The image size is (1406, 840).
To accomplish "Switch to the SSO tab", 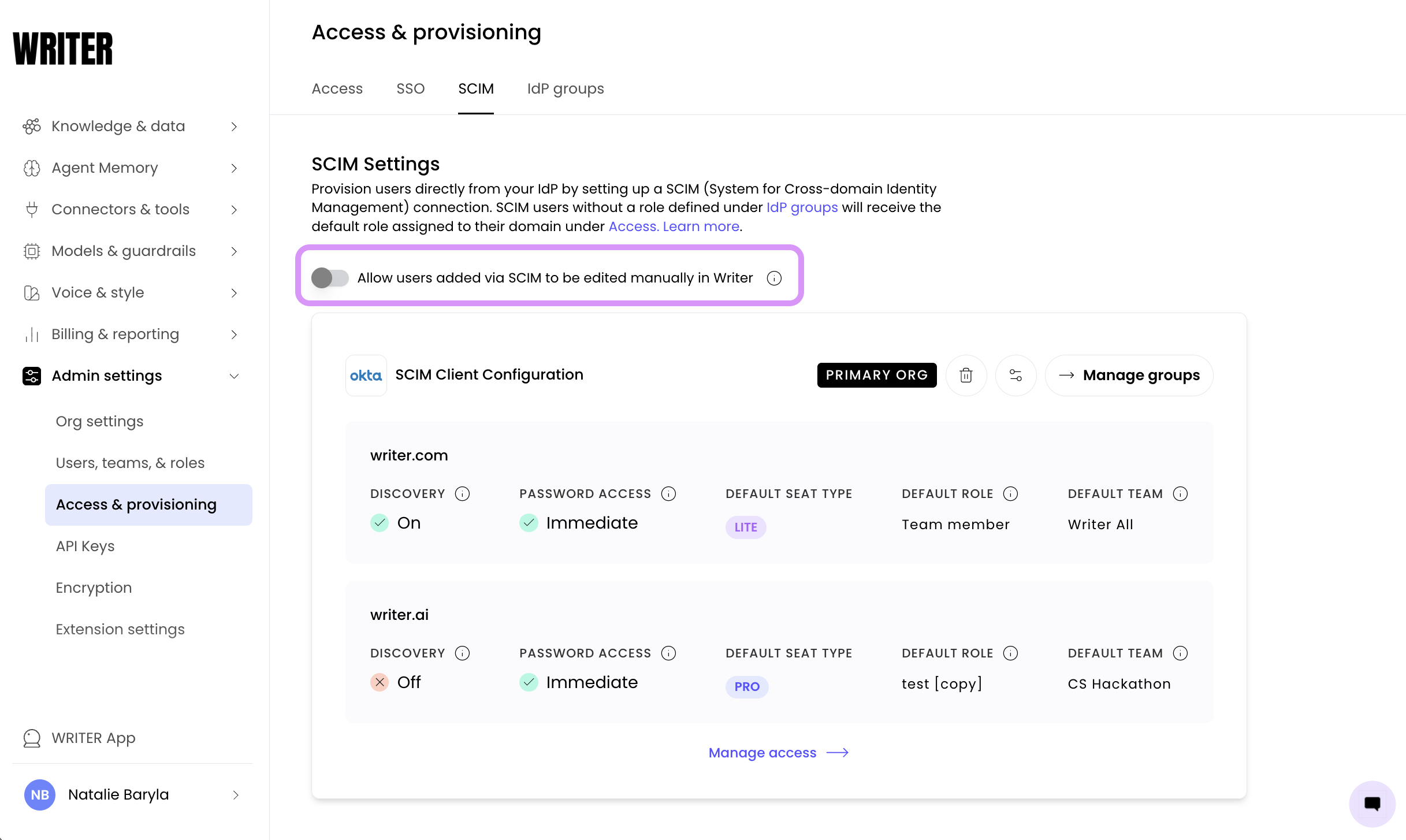I will click(411, 88).
